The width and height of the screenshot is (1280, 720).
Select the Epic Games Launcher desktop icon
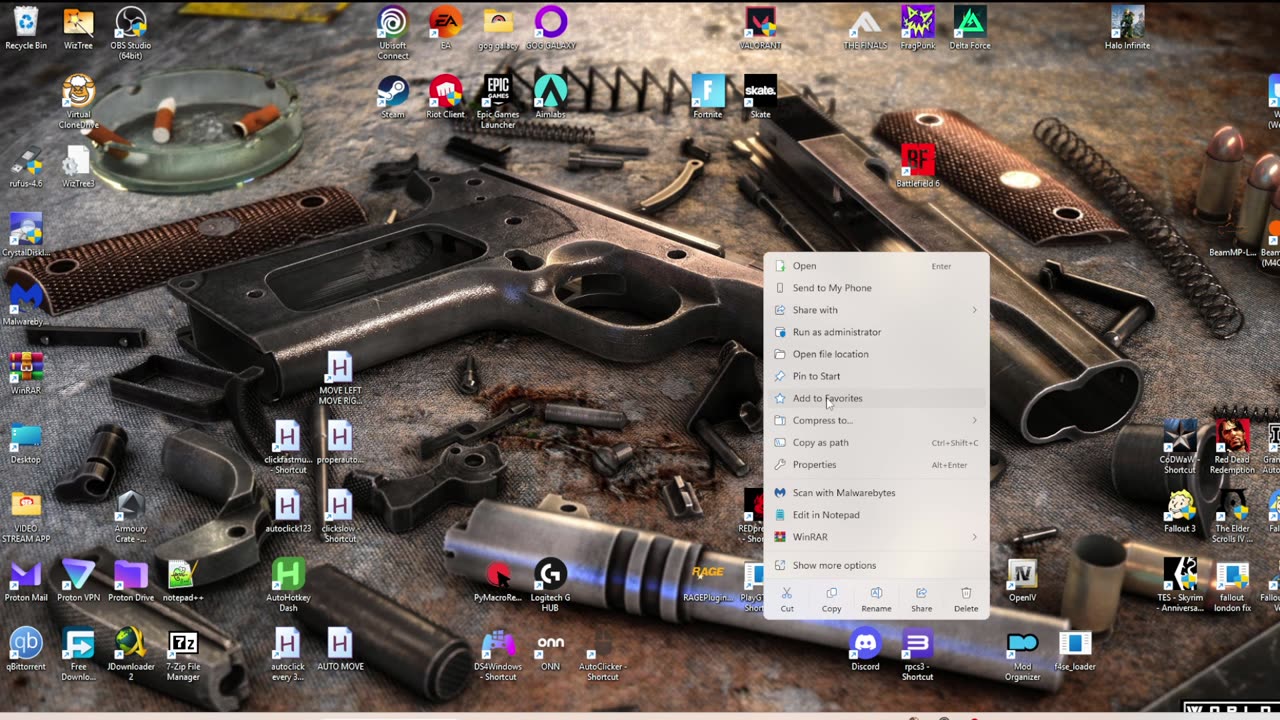click(x=498, y=102)
